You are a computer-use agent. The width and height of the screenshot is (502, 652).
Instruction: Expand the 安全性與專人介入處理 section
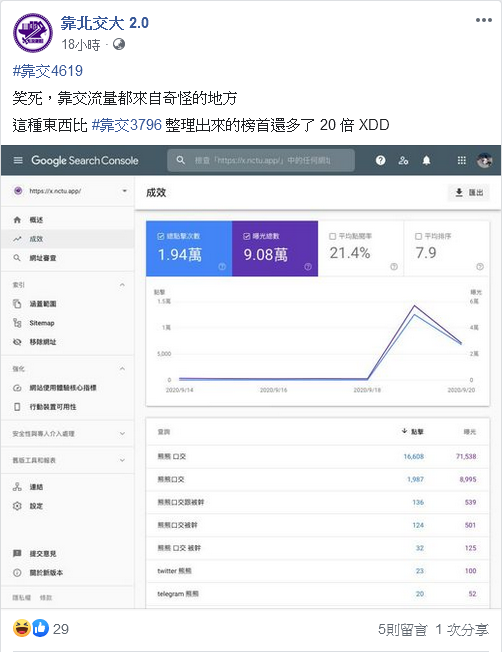pos(68,434)
